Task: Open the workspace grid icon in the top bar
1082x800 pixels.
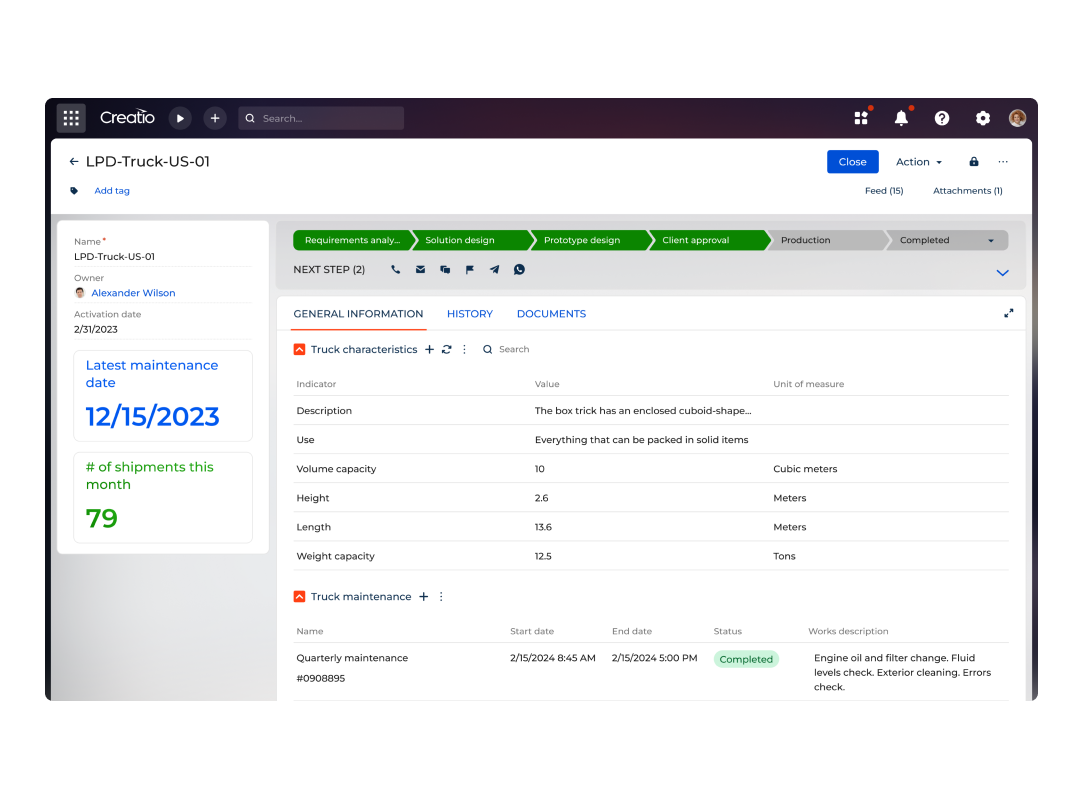Action: (x=861, y=117)
